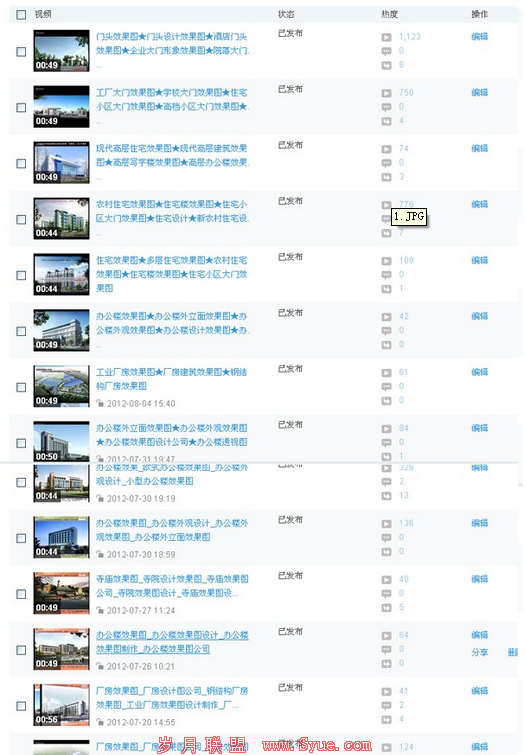Tick the checkbox for 住宅效果图★多层住宅 video
This screenshot has height=755, width=526.
point(21,275)
